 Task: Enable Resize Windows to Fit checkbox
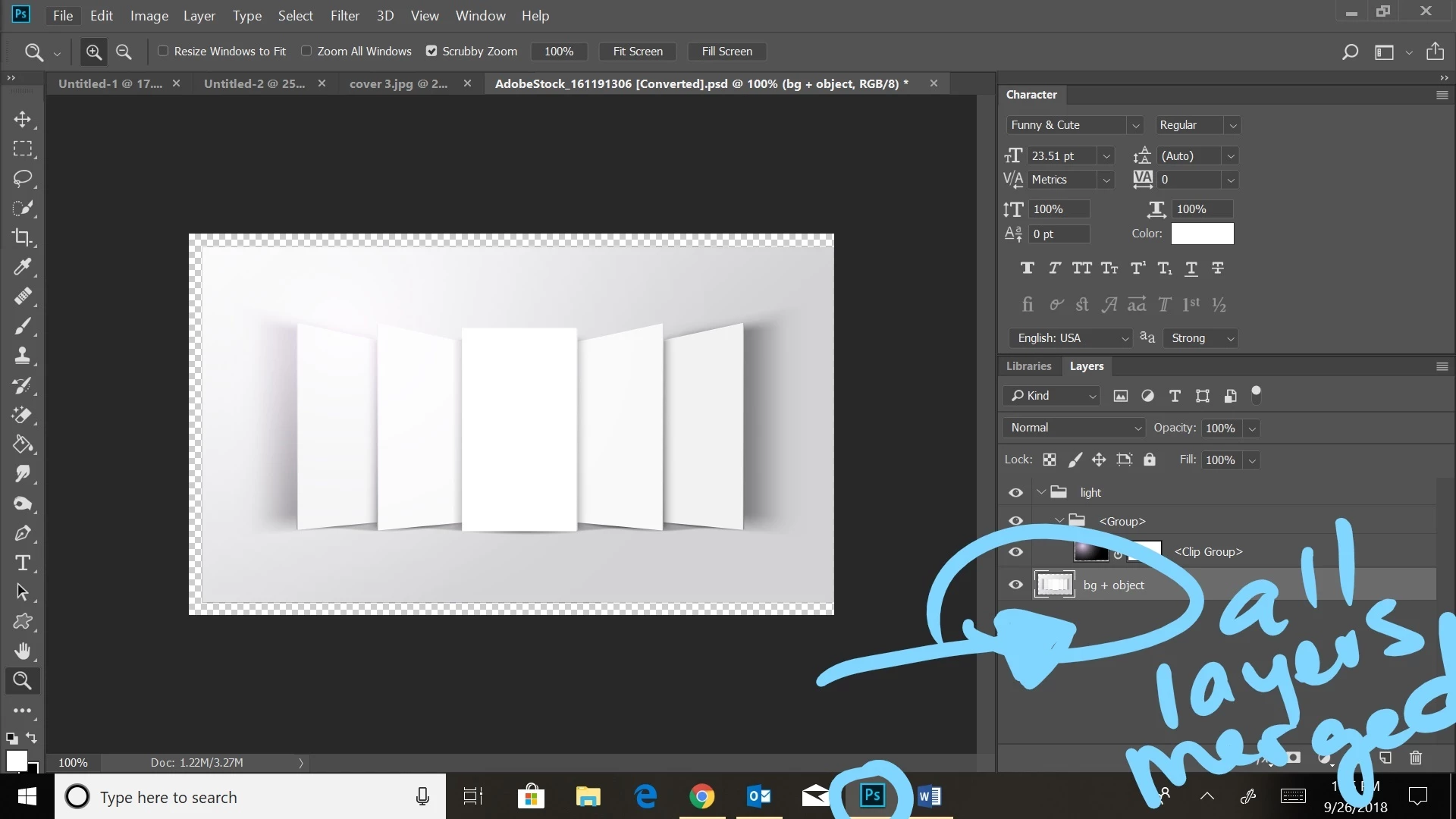[163, 51]
